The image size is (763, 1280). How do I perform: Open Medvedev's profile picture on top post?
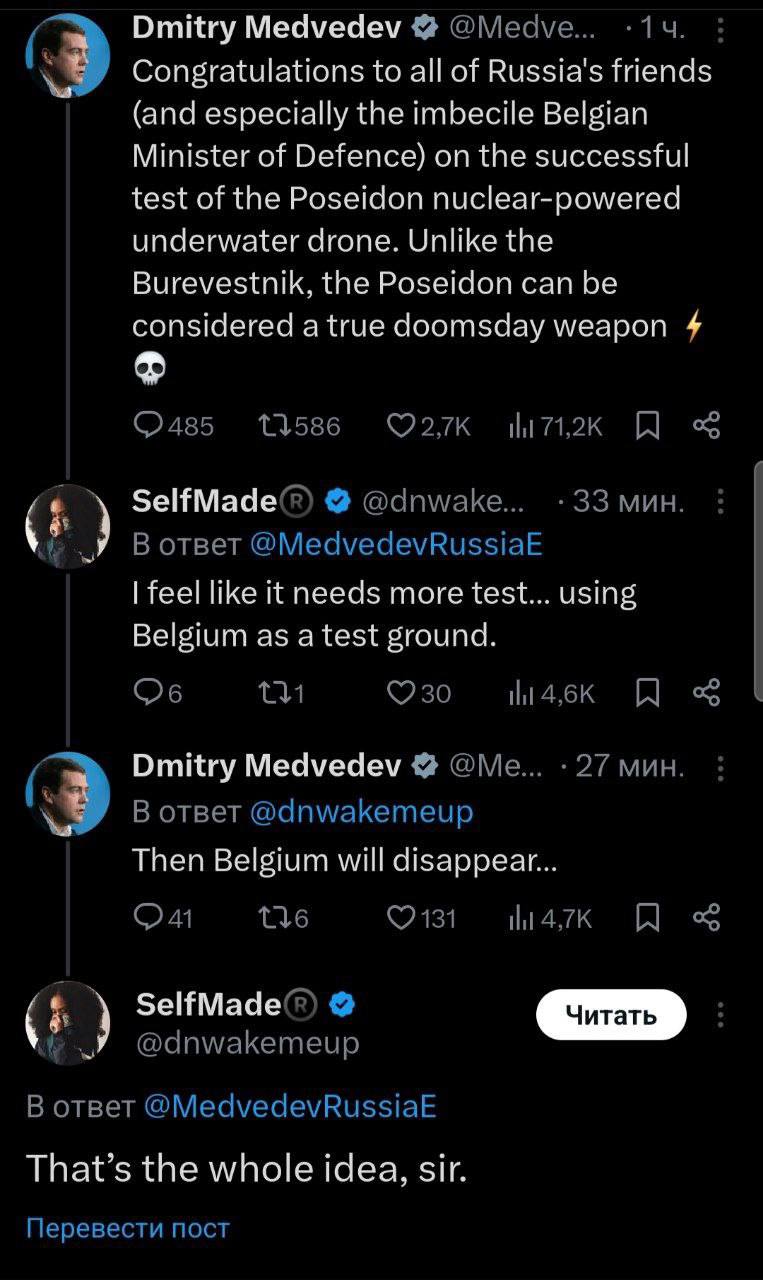tap(67, 57)
